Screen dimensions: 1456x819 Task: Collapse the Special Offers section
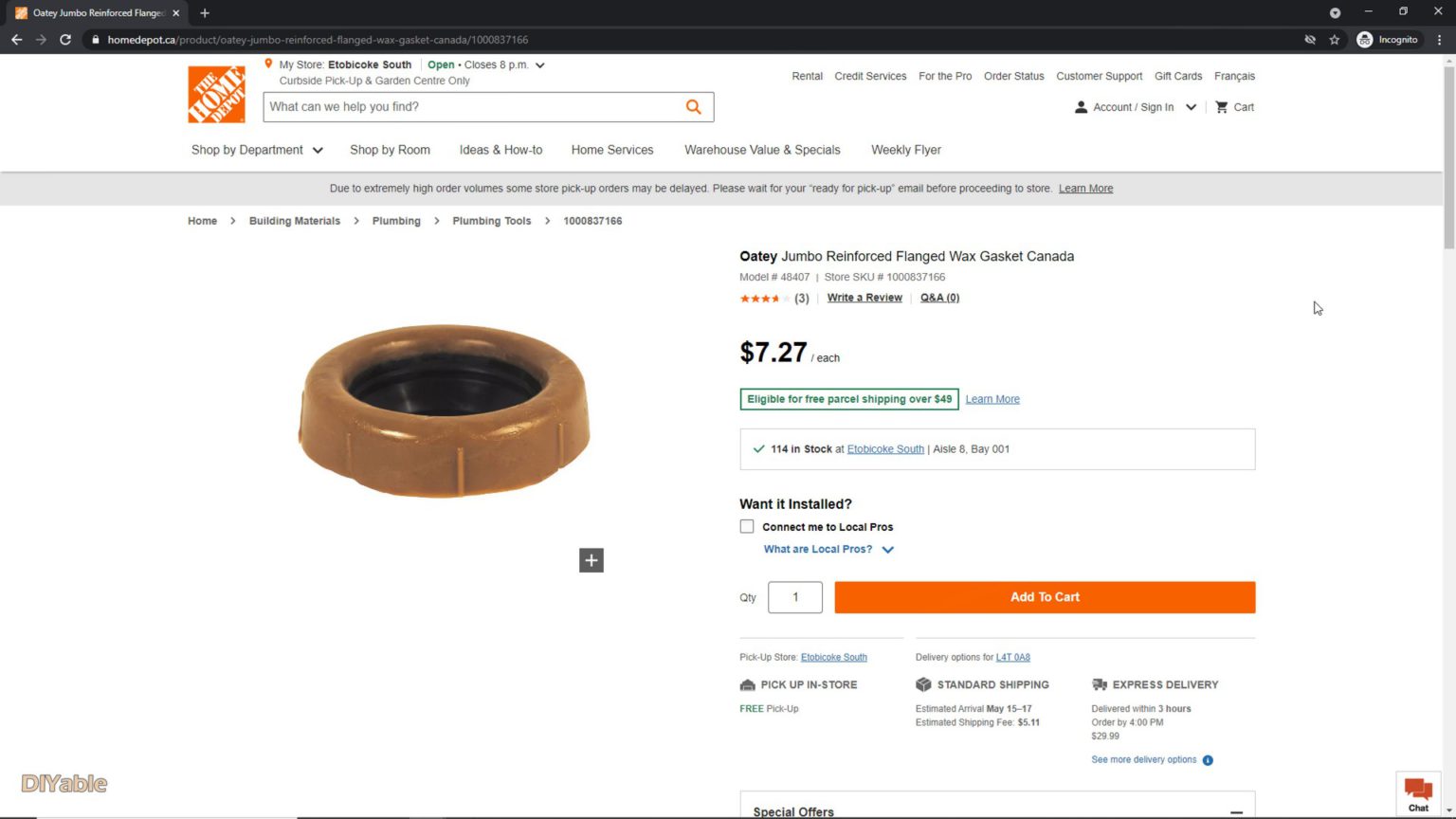tap(1236, 812)
